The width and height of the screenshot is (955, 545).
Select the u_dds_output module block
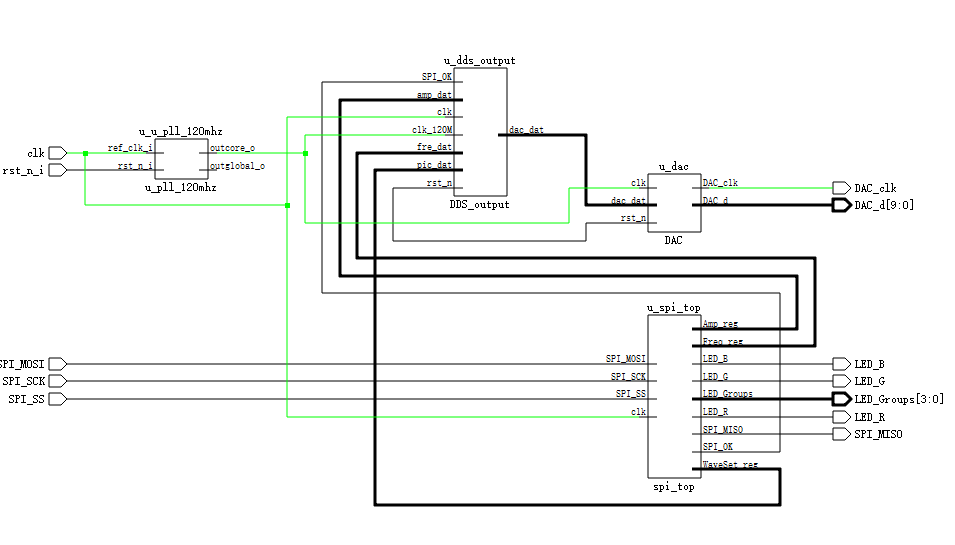click(480, 132)
